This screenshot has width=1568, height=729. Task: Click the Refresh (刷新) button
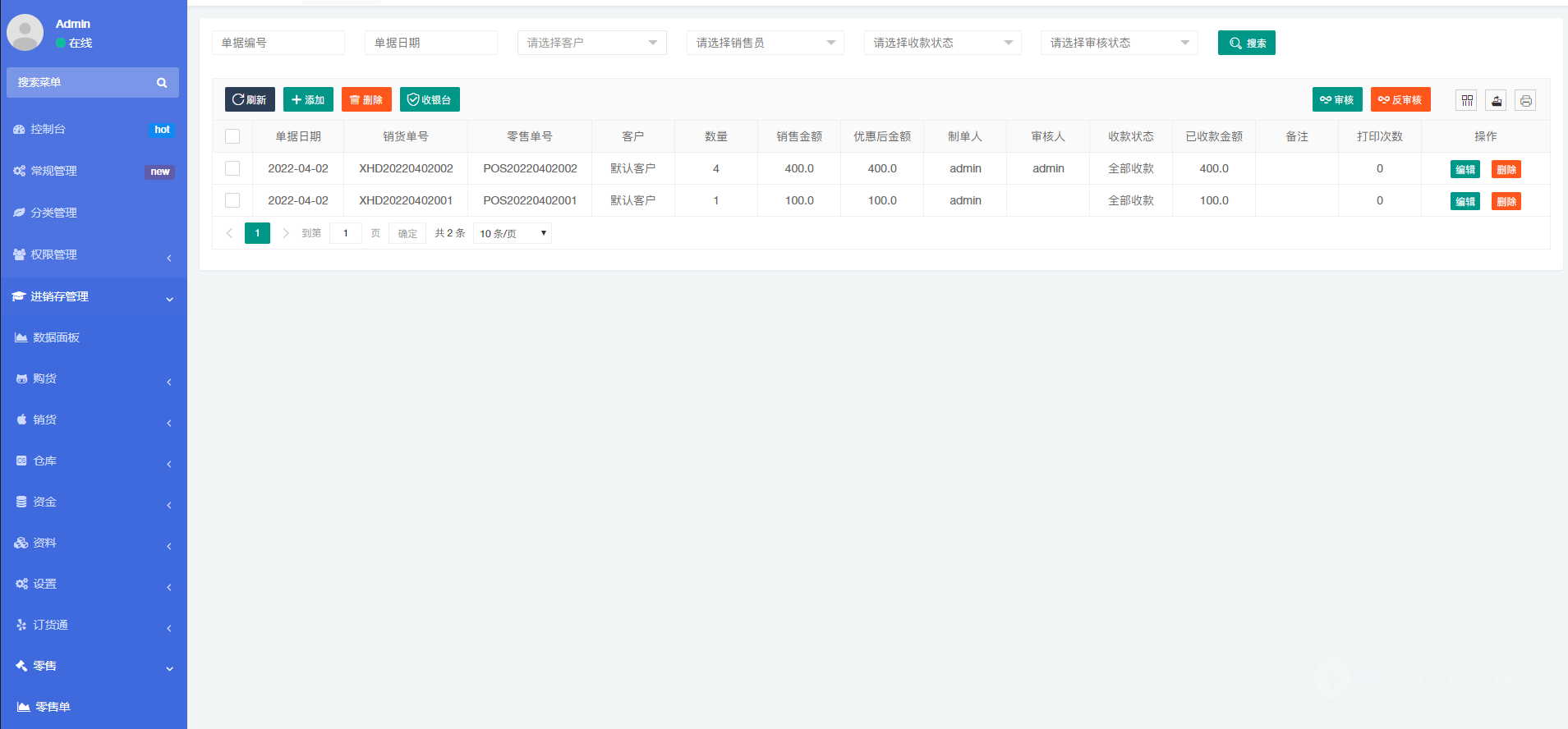click(250, 99)
